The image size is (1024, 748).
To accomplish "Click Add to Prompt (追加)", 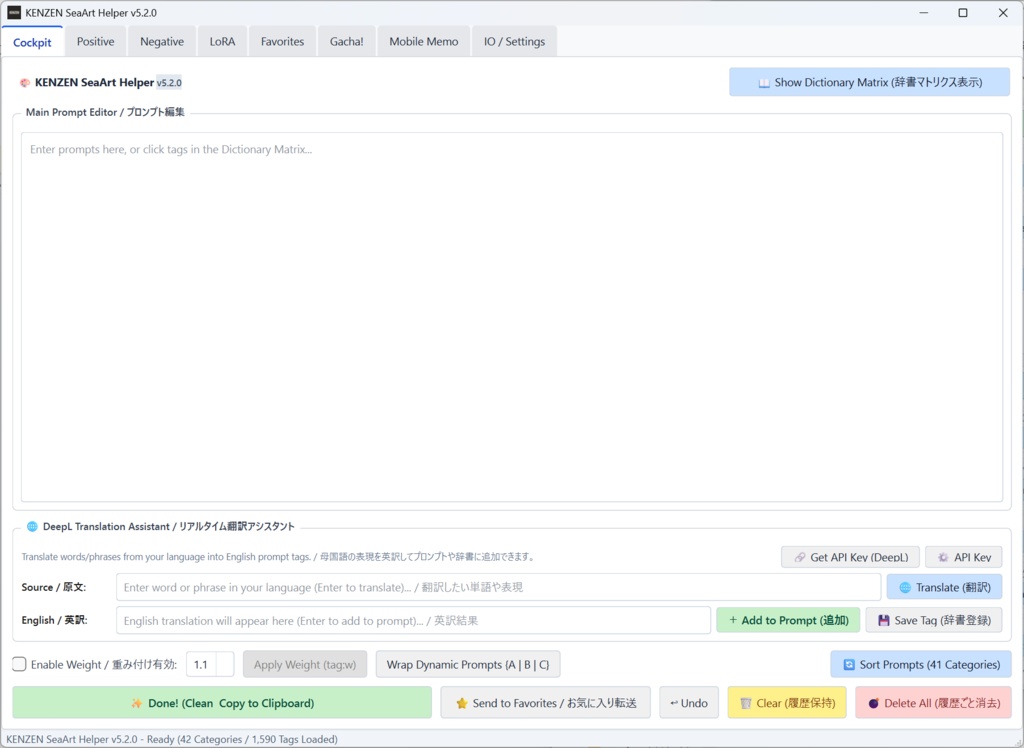I will [x=788, y=621].
